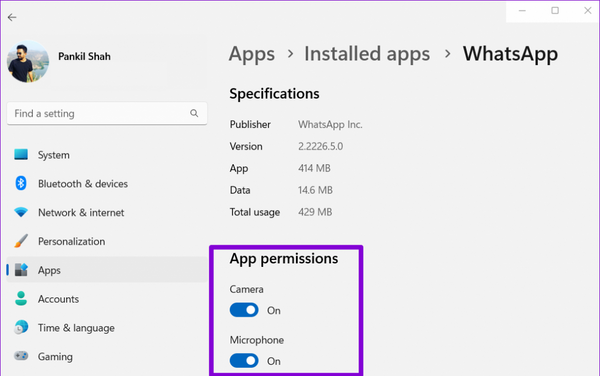The image size is (600, 376).
Task: Open Pankil Shah's profile picture
Action: pyautogui.click(x=28, y=61)
